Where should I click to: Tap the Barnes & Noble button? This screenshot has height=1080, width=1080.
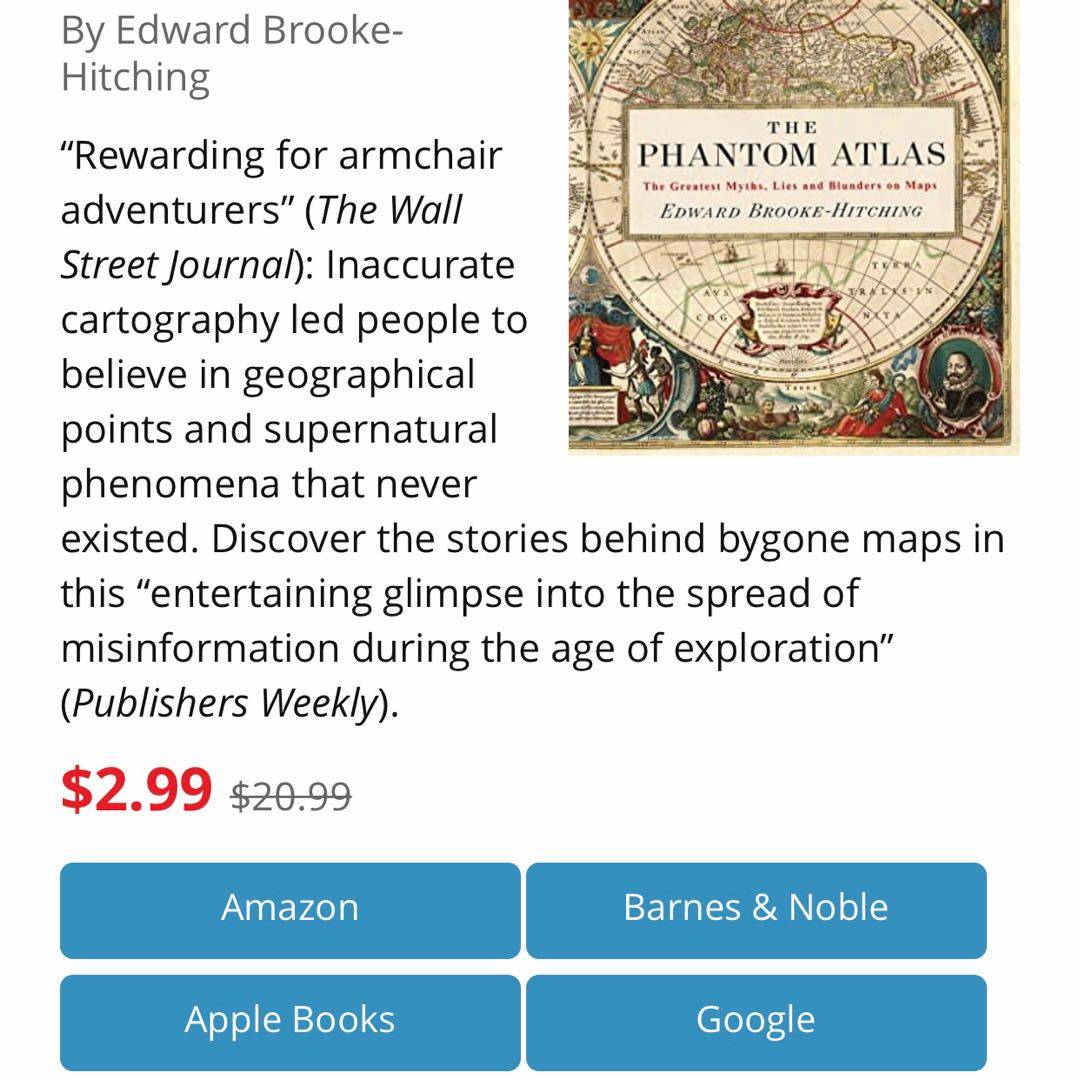pyautogui.click(x=756, y=910)
